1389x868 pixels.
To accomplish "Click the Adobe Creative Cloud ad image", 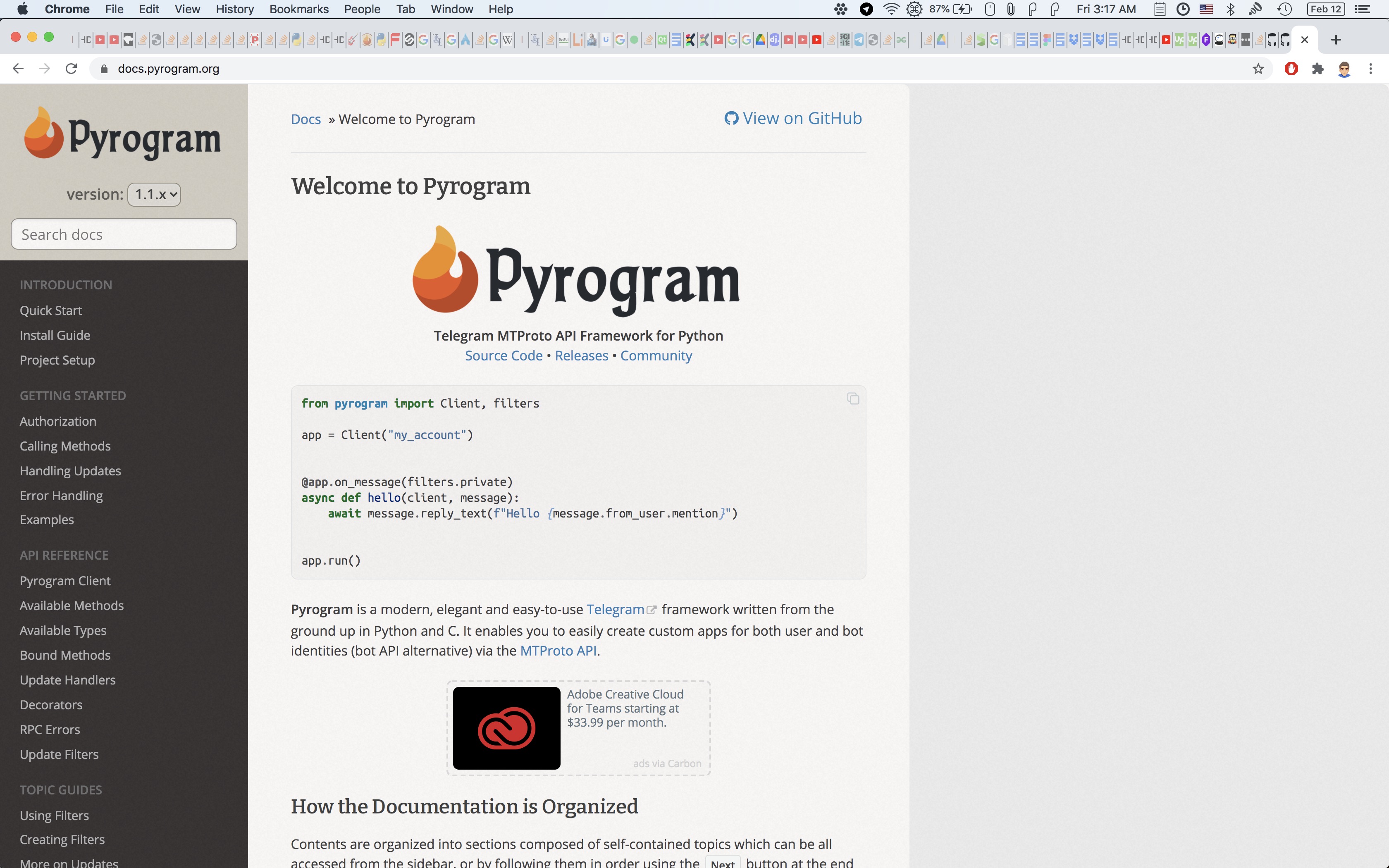I will (x=506, y=728).
